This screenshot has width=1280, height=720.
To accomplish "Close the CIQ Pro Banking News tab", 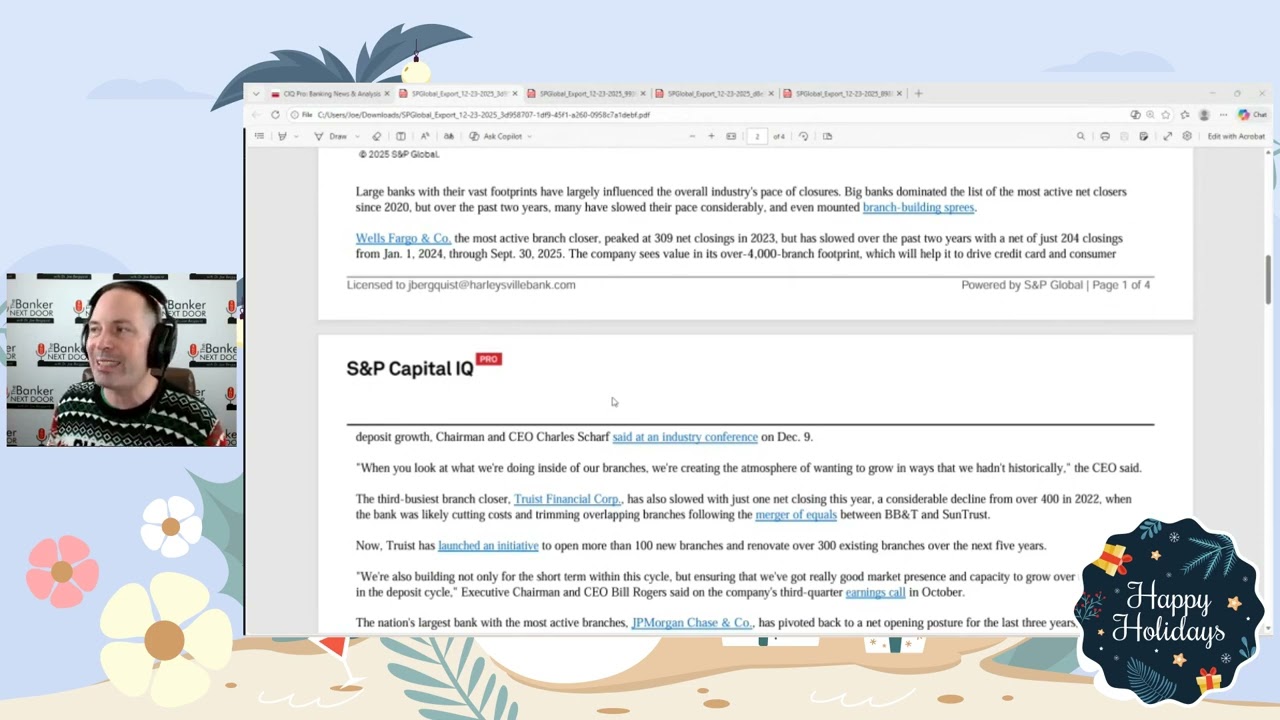I will pyautogui.click(x=387, y=94).
